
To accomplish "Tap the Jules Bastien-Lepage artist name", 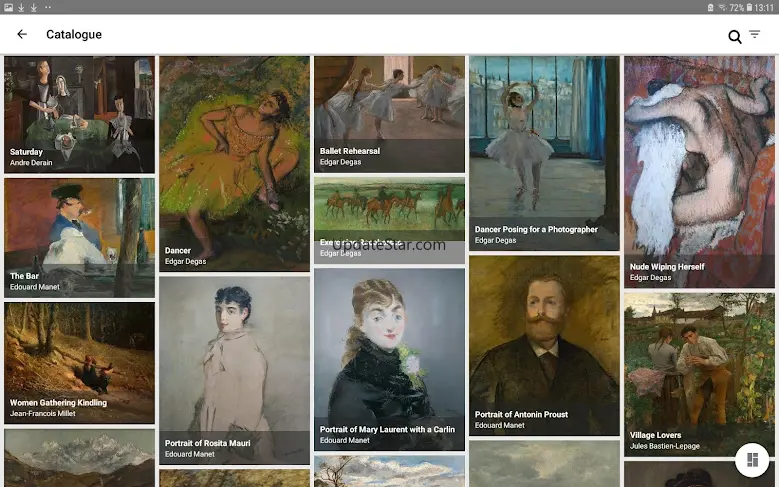I will 665,446.
